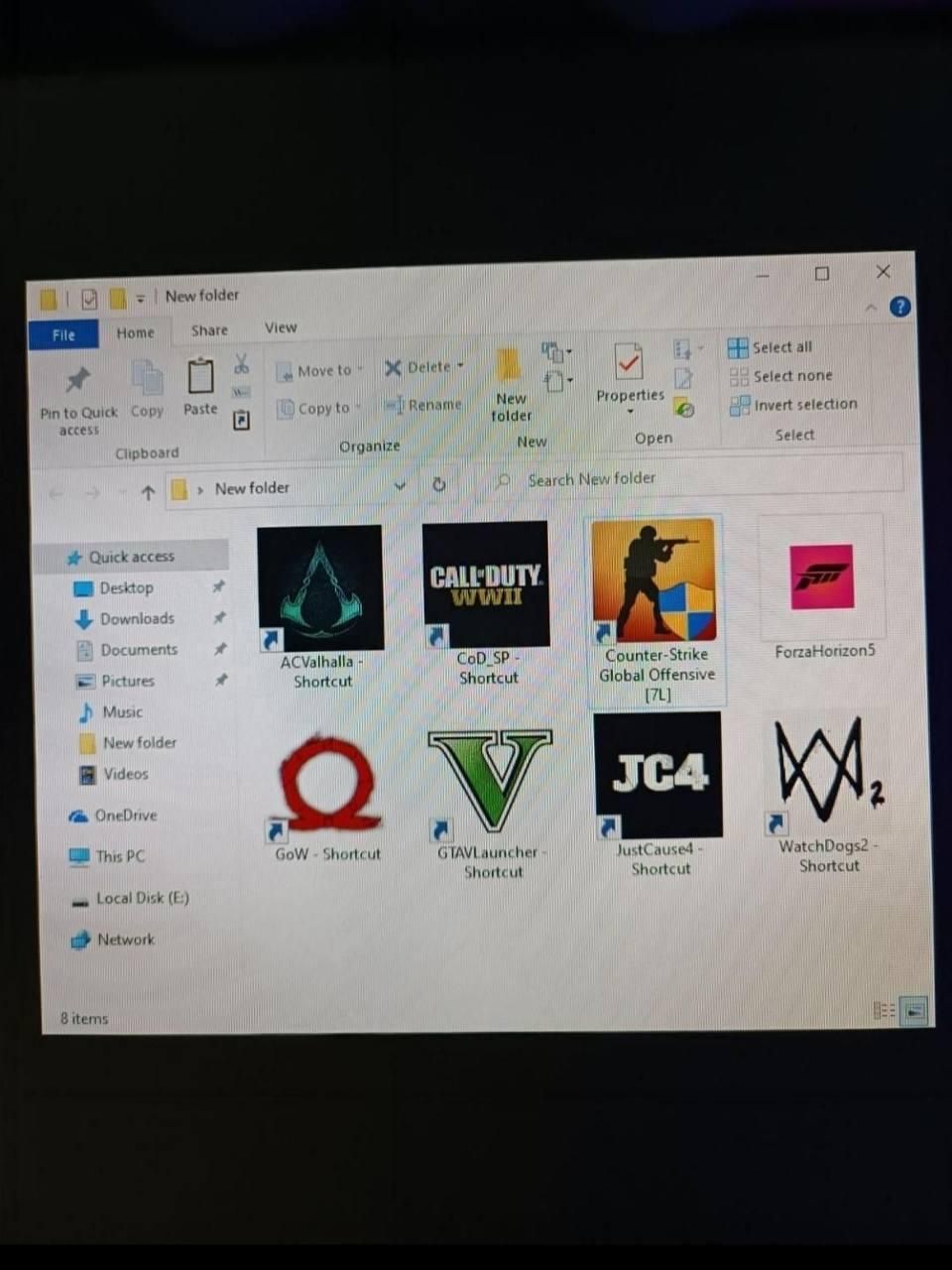Open the Delete dropdown arrow
Image resolution: width=952 pixels, height=1270 pixels.
tap(460, 366)
